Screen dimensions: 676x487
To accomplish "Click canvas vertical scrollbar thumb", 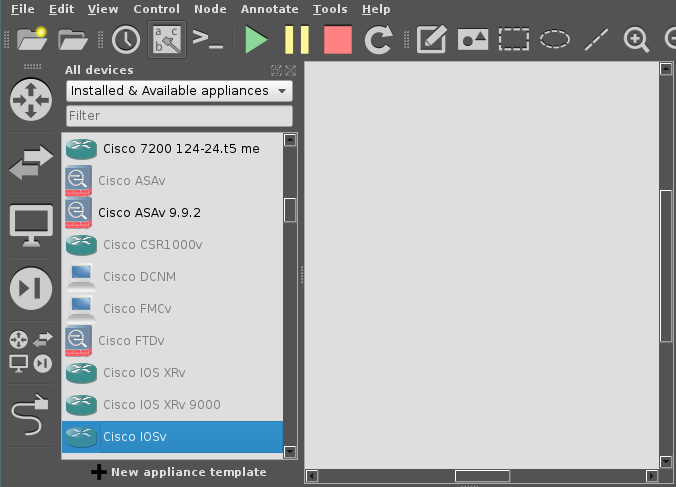I will [x=666, y=266].
